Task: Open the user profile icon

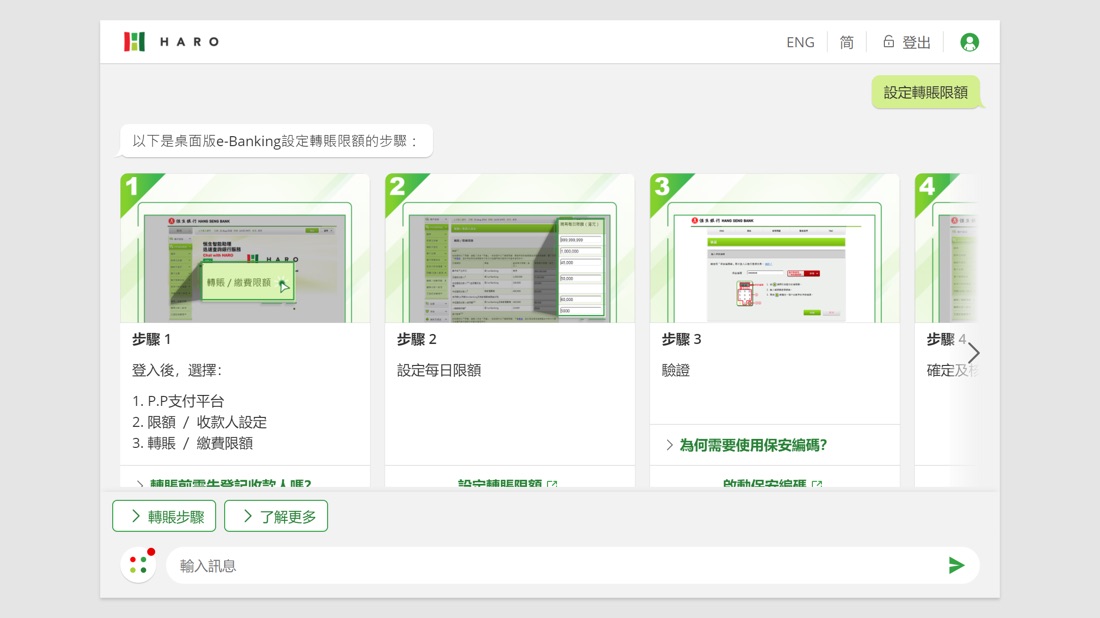Action: point(970,43)
